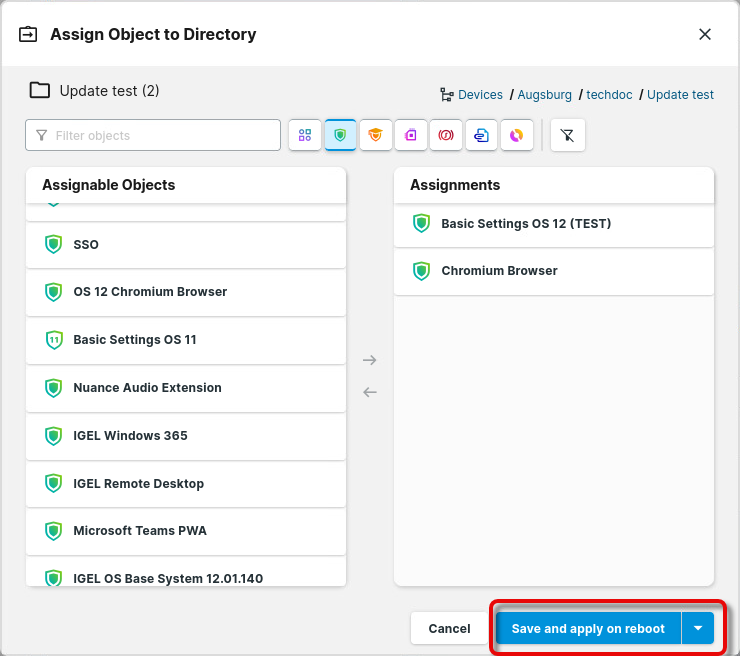Clear filters with the crossed funnel icon
This screenshot has width=740, height=656.
click(568, 135)
